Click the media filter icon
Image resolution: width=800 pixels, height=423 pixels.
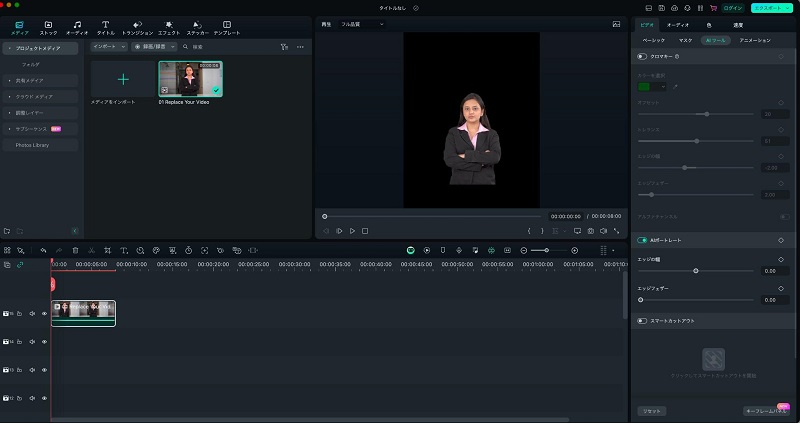[x=284, y=47]
